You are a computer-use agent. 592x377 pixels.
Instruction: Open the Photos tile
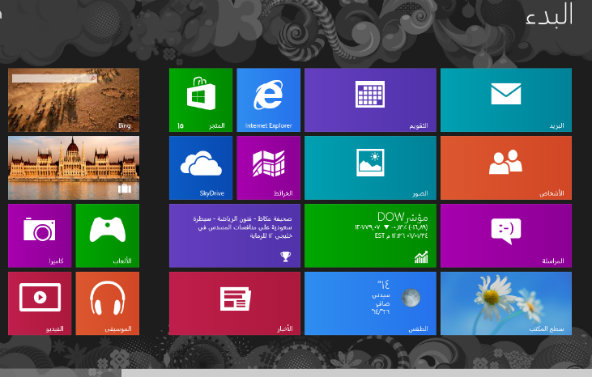tap(370, 168)
